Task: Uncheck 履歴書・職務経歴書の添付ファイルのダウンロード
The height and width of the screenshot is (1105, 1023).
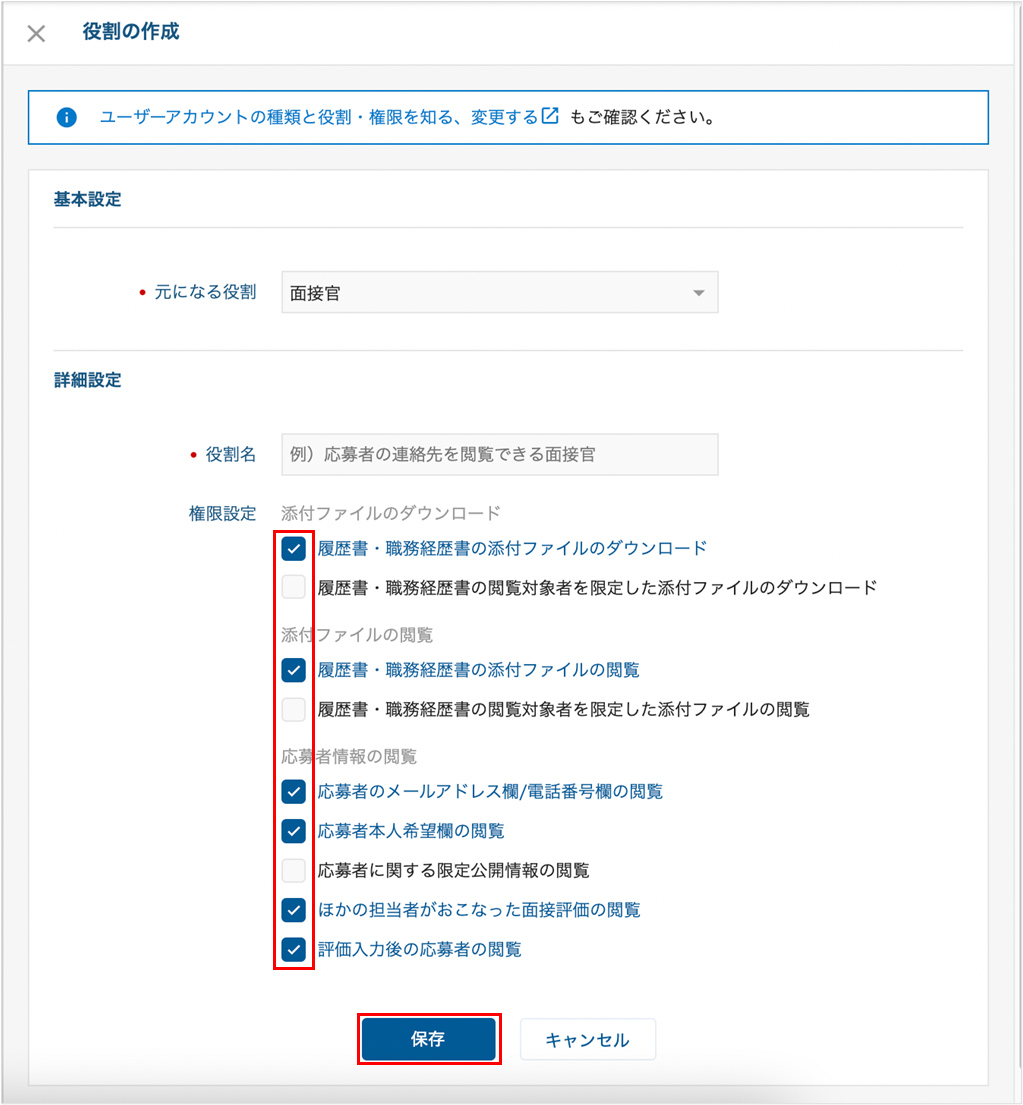Action: pos(294,548)
